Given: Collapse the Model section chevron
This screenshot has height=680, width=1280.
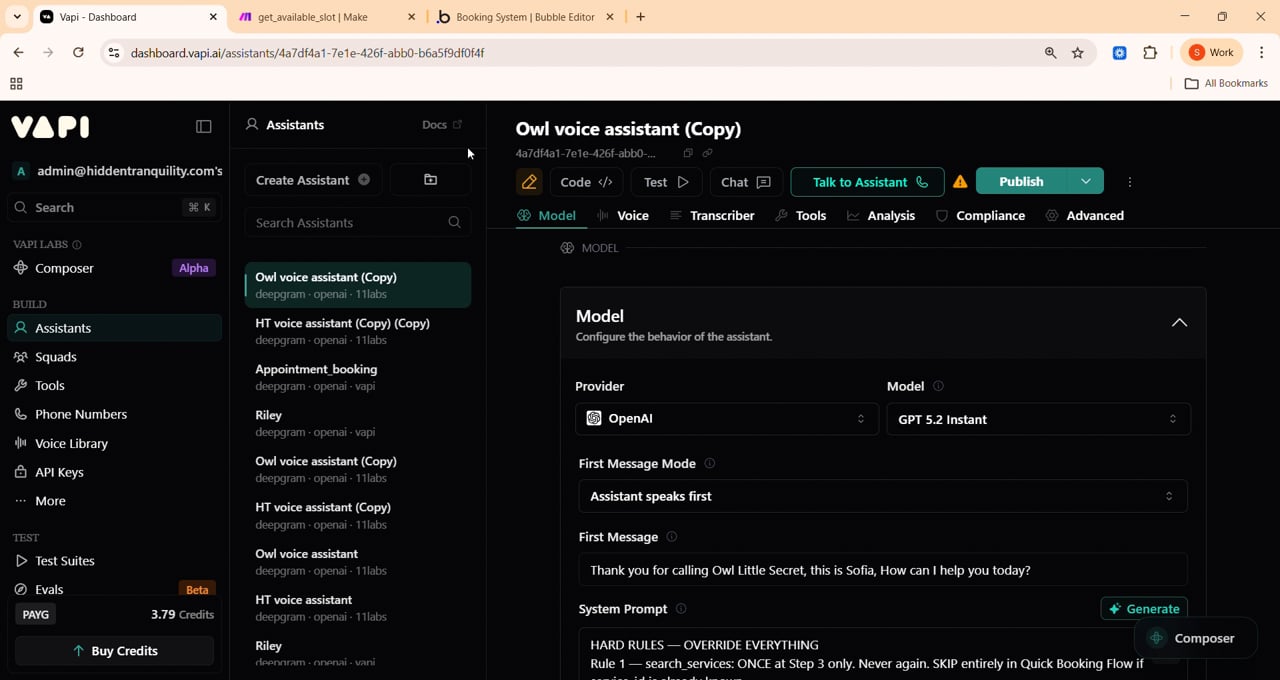Looking at the screenshot, I should [1180, 323].
